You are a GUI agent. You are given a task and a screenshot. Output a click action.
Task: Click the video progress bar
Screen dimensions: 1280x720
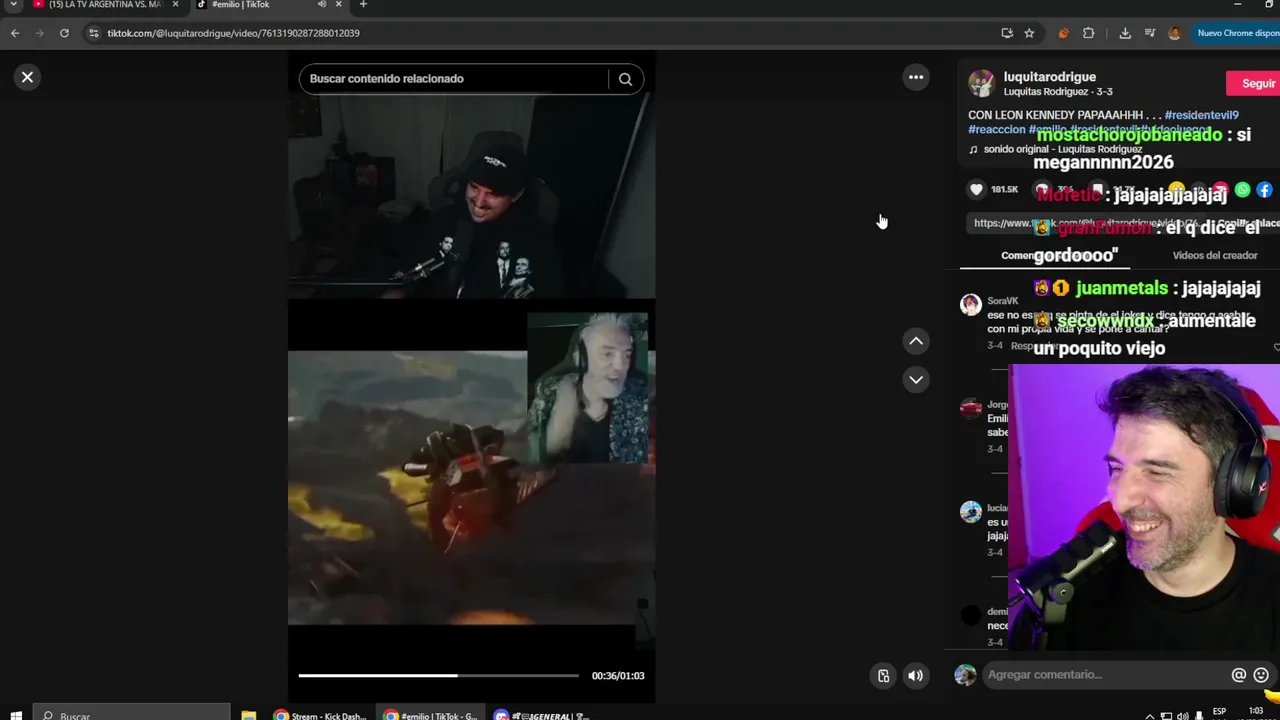pyautogui.click(x=438, y=676)
